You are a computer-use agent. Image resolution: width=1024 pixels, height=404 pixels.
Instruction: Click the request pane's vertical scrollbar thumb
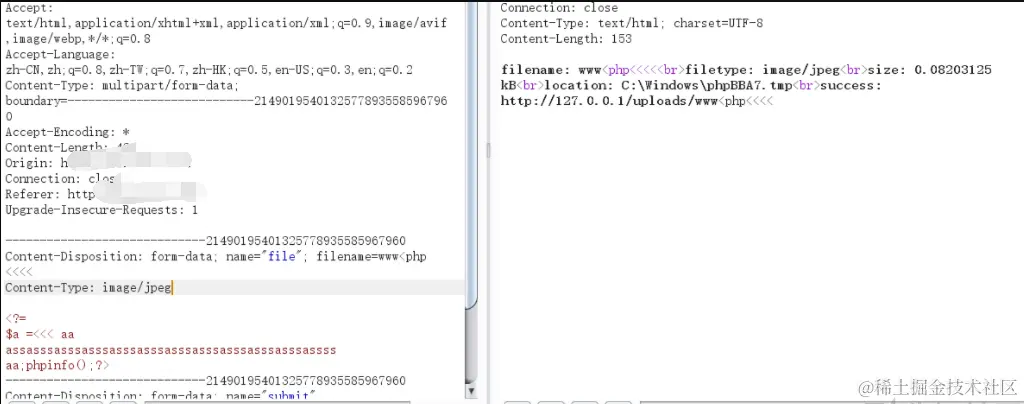(472, 153)
